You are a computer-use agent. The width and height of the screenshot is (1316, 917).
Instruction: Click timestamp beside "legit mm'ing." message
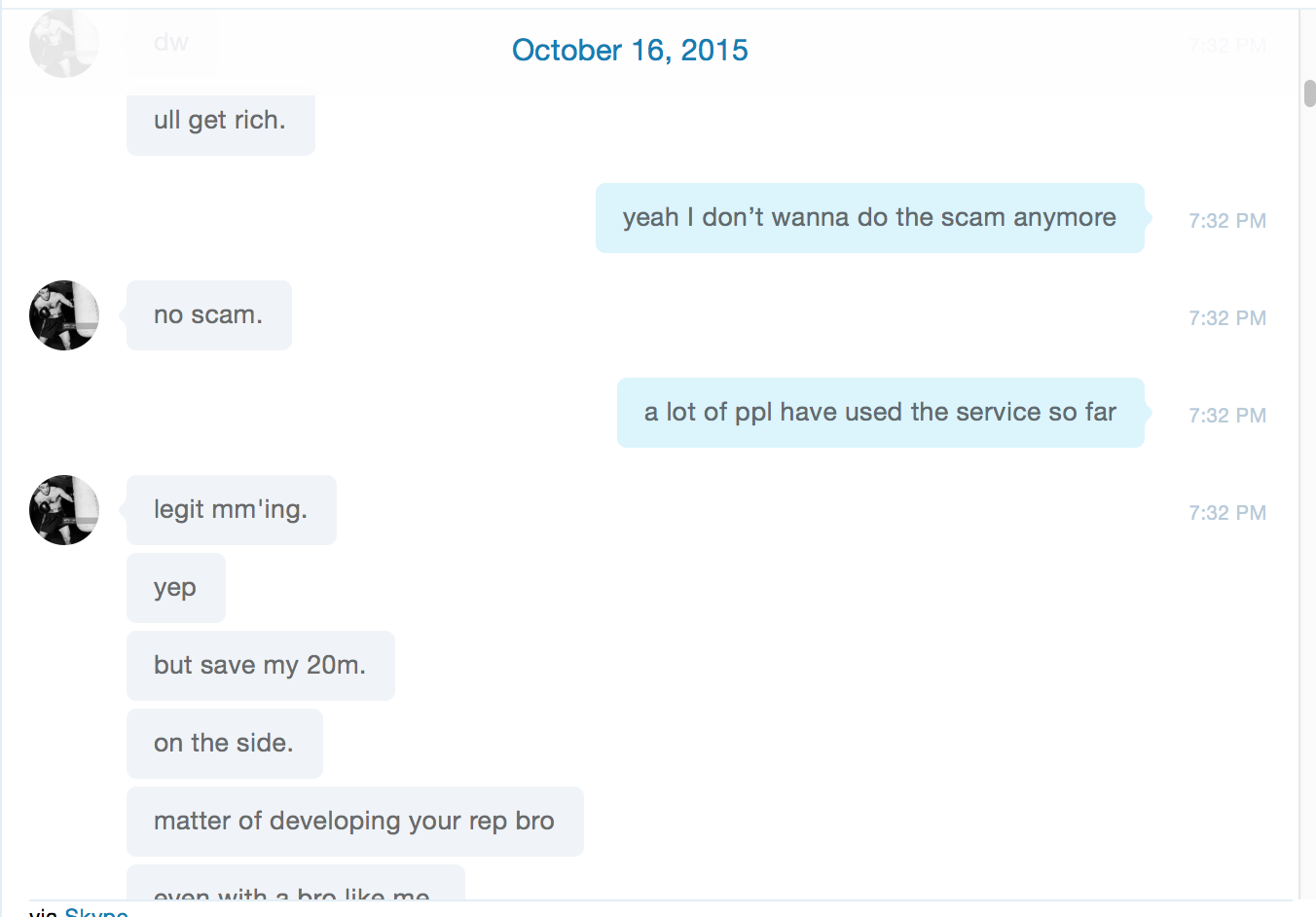(x=1227, y=513)
